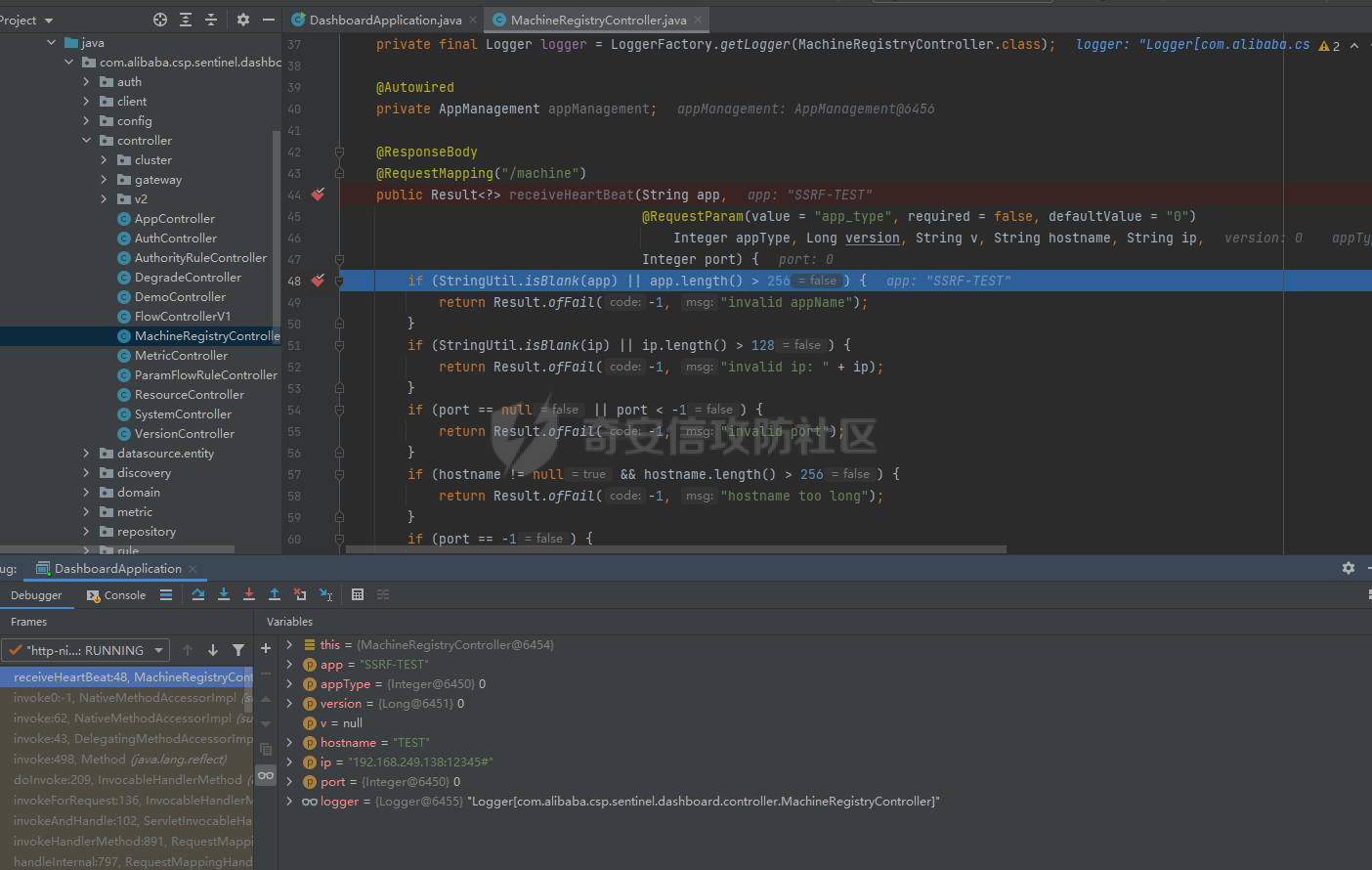Expand the logger variable node
The height and width of the screenshot is (870, 1372).
coord(290,801)
